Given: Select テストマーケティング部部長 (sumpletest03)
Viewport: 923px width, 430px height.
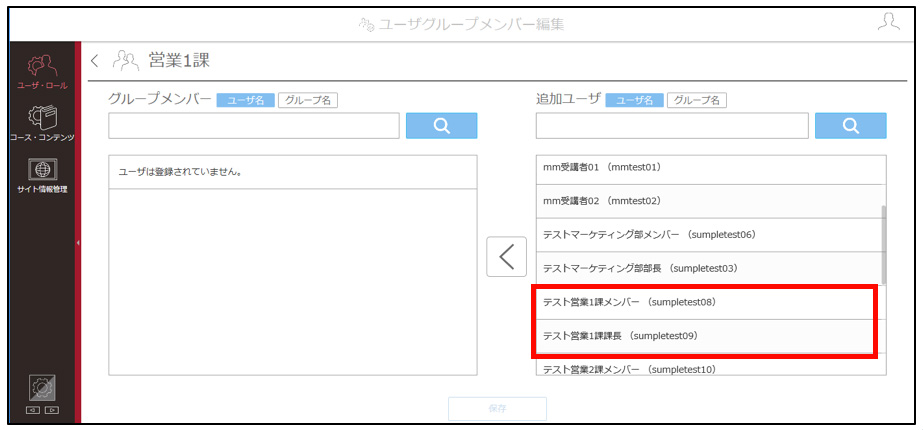Looking at the screenshot, I should coord(708,268).
